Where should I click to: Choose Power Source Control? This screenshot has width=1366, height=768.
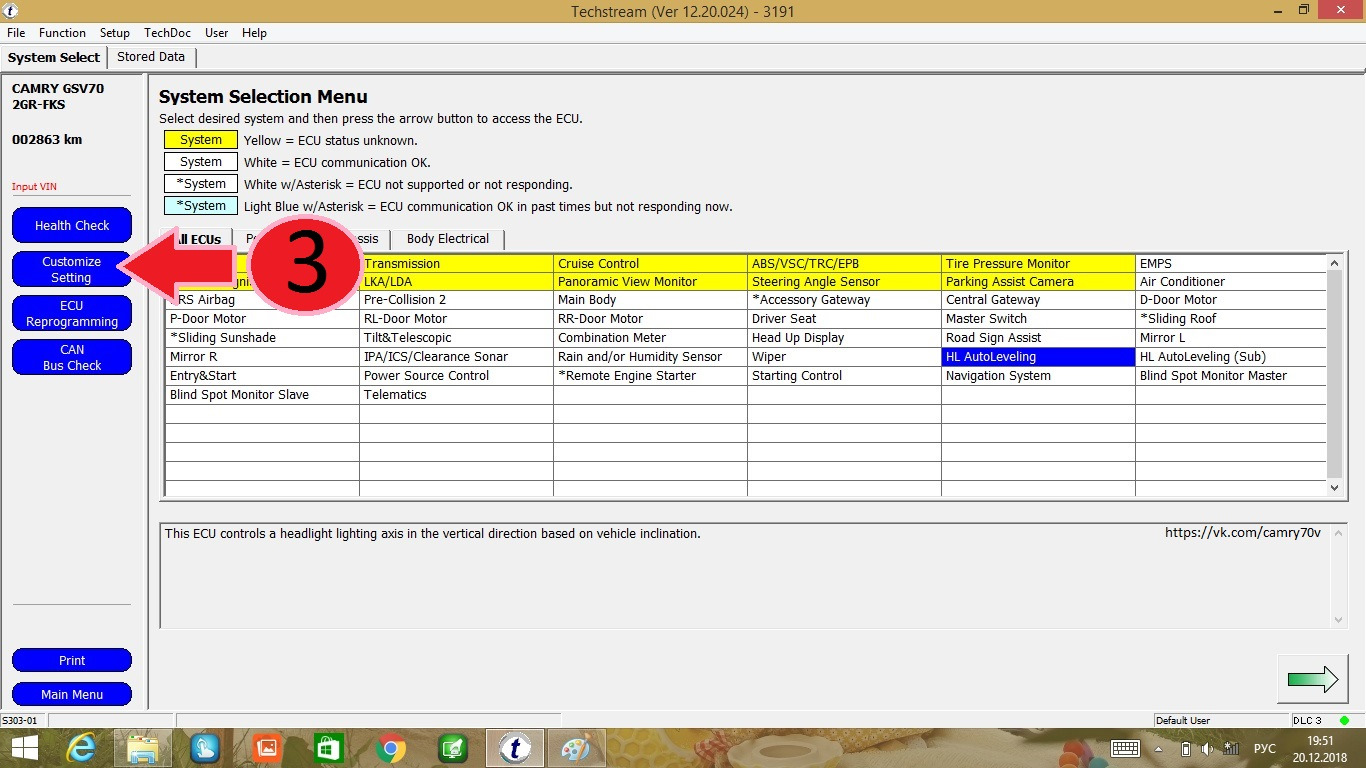(456, 376)
